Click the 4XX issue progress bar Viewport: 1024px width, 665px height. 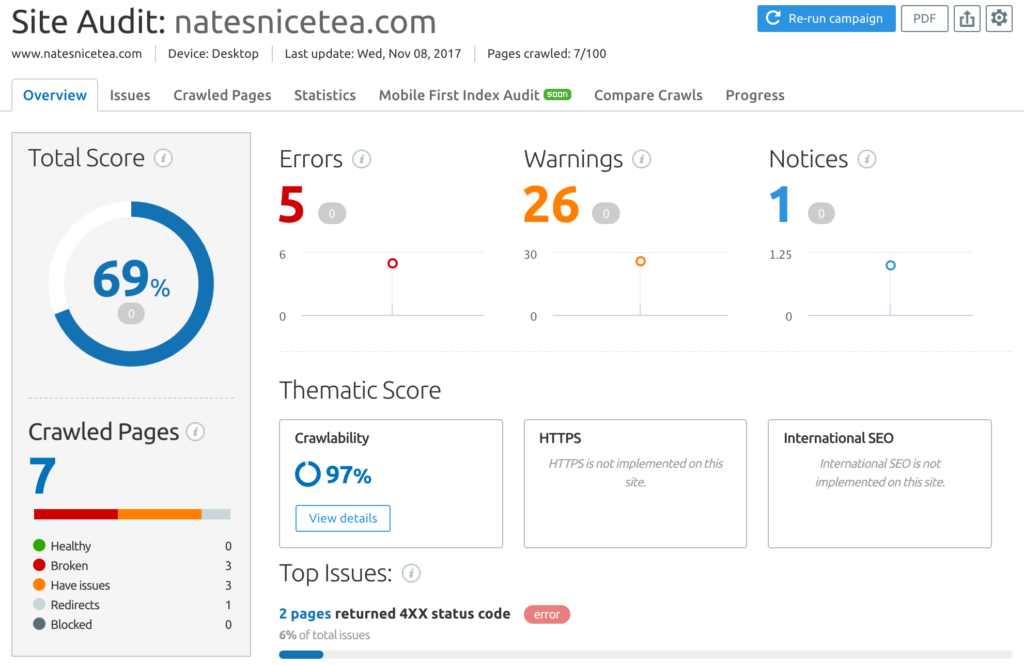click(x=645, y=655)
